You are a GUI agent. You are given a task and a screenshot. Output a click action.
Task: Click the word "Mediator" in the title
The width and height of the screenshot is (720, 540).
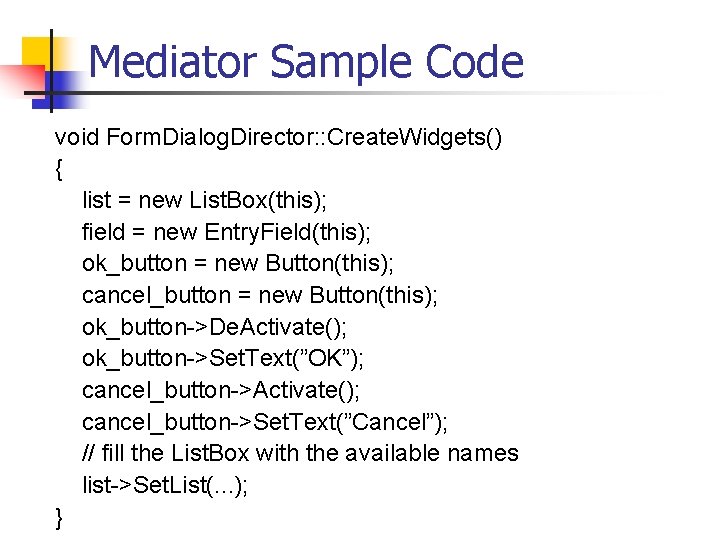click(x=174, y=62)
